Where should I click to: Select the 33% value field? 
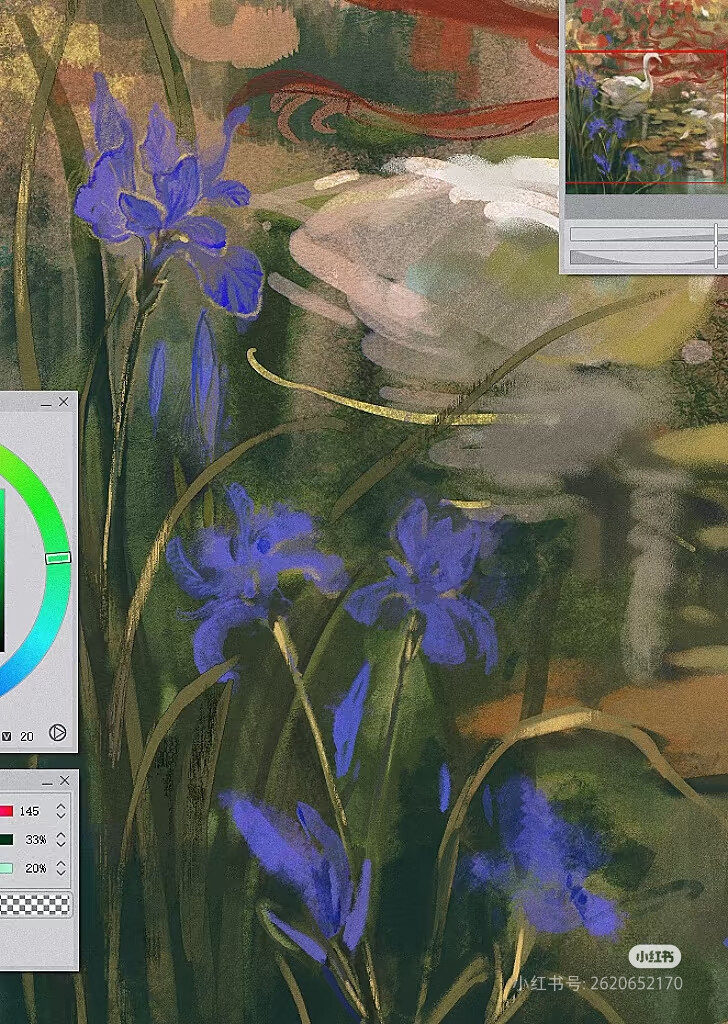pyautogui.click(x=35, y=839)
